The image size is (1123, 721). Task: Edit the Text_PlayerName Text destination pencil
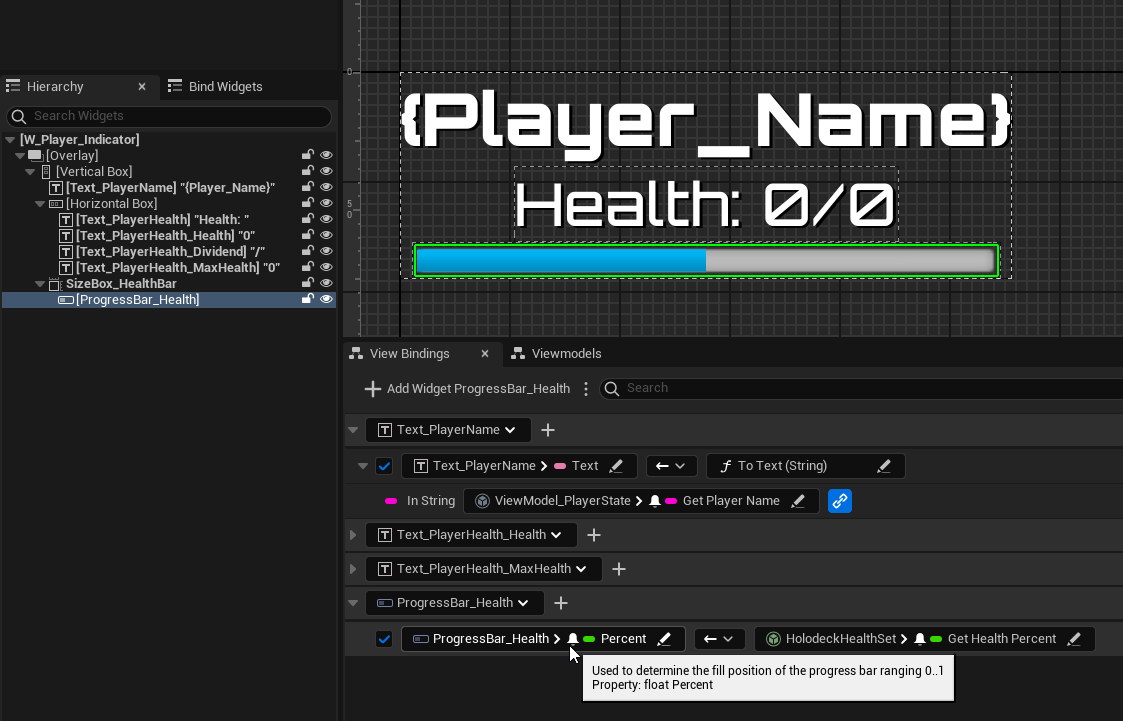coord(616,466)
